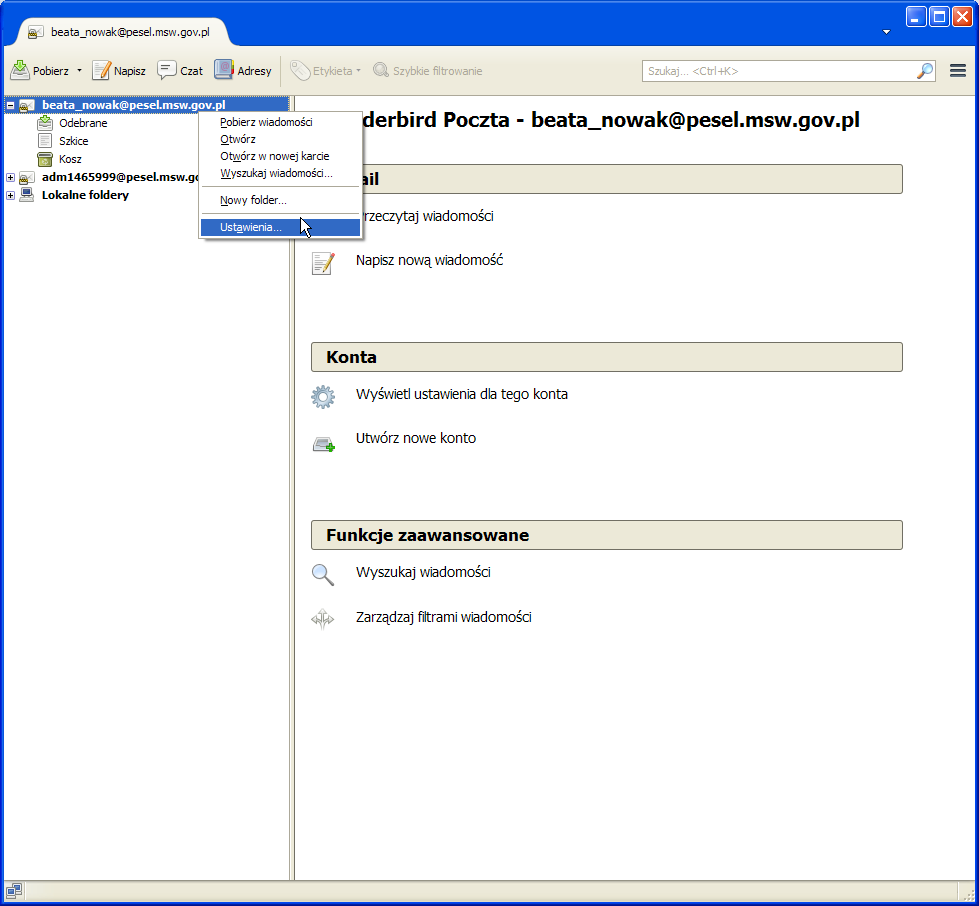Collapse the beata_nowak account tree
Screen dimensions: 979x906
point(11,106)
